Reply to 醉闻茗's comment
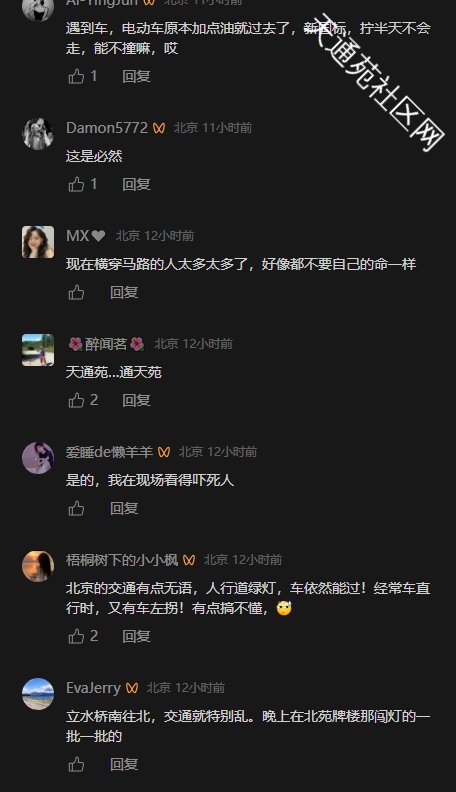This screenshot has height=792, width=456. 136,401
